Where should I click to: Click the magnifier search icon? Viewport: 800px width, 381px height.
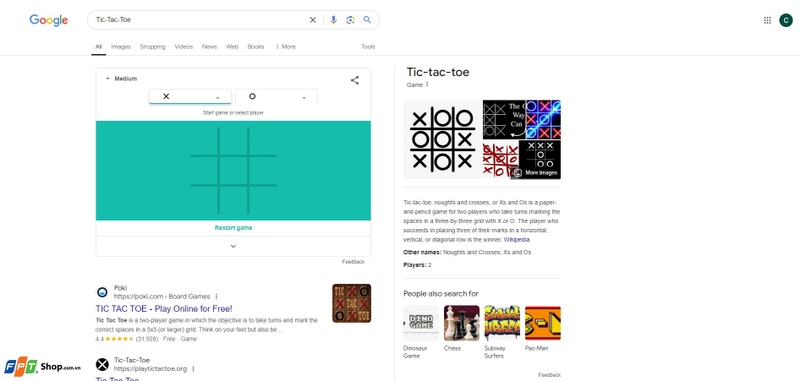coord(367,20)
